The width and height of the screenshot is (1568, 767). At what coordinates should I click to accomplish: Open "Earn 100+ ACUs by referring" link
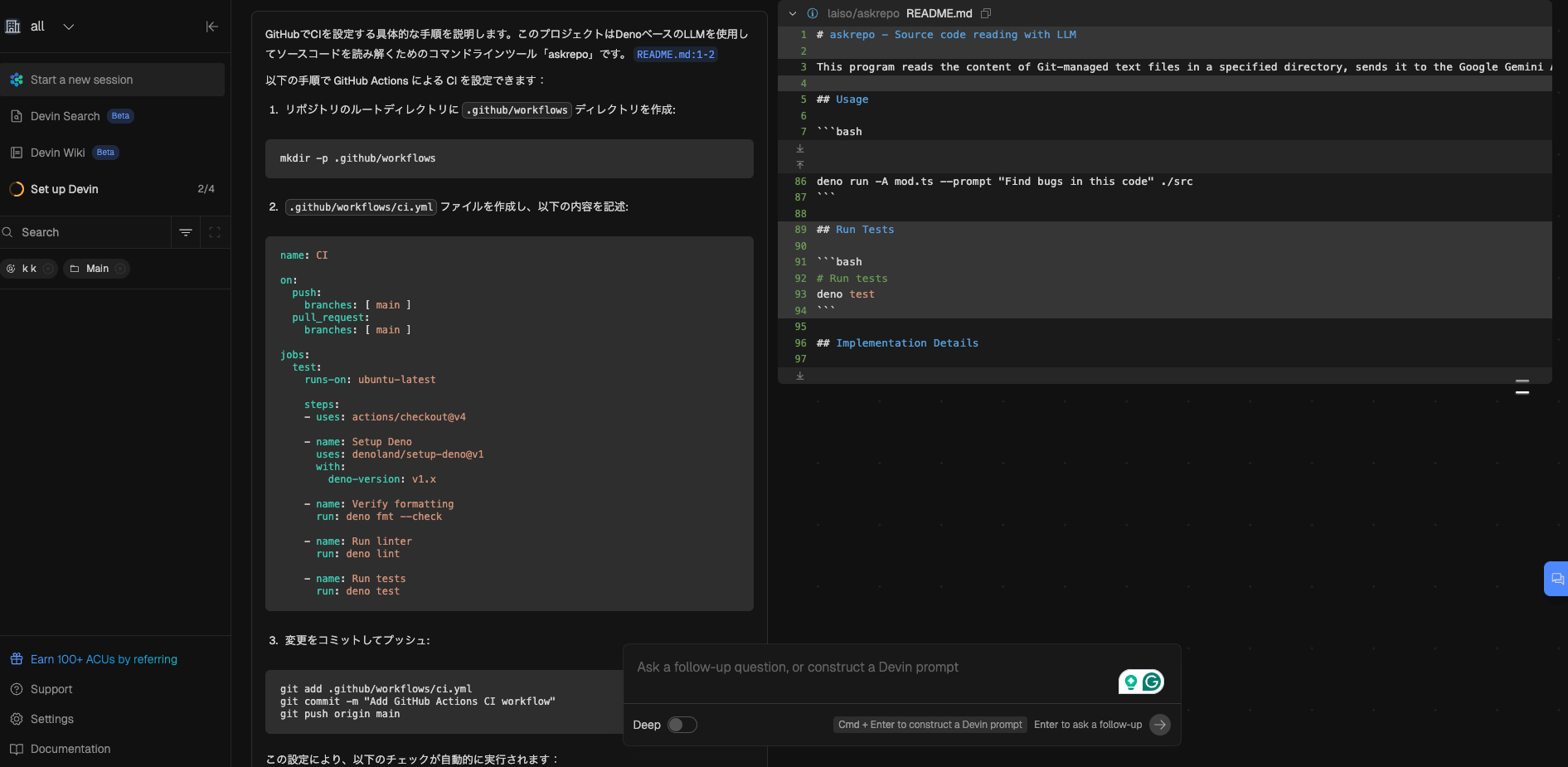click(104, 659)
